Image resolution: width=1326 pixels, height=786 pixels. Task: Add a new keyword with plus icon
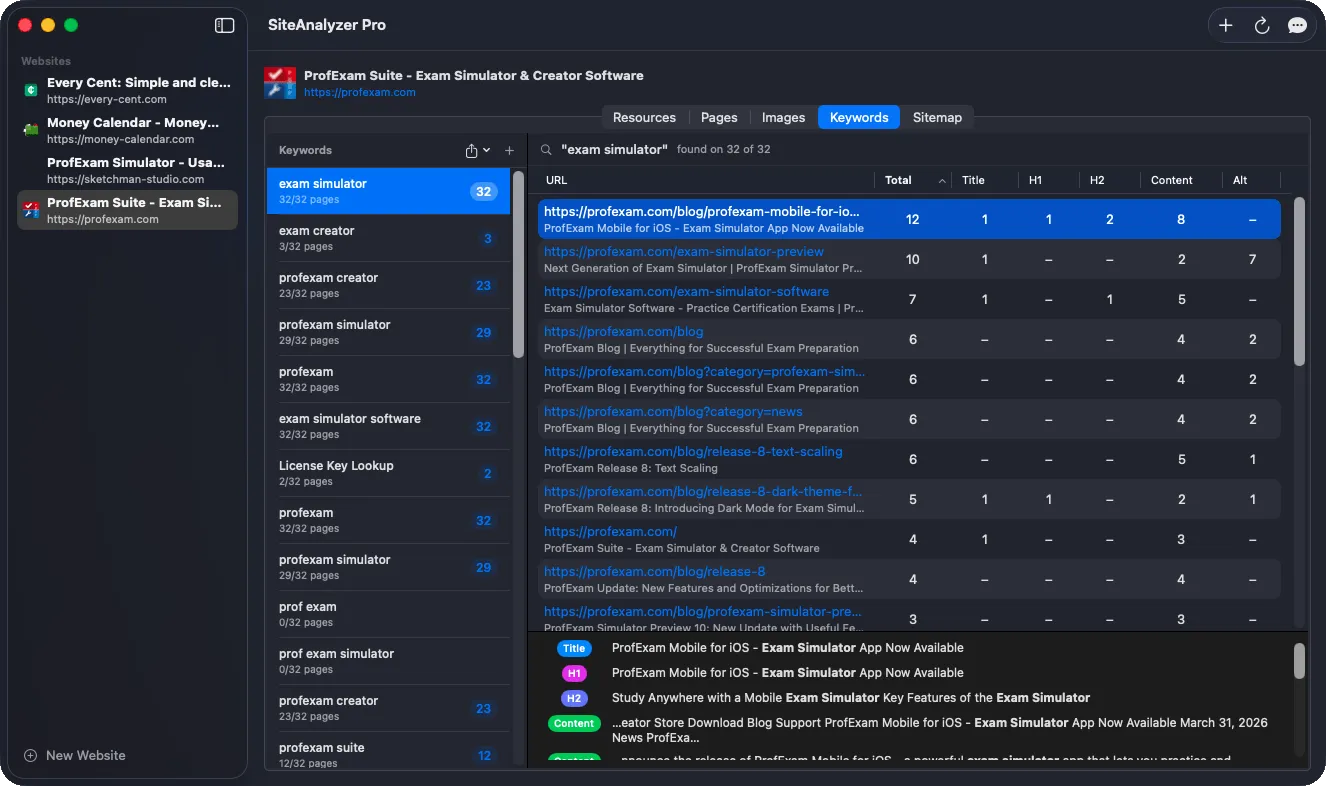point(509,150)
